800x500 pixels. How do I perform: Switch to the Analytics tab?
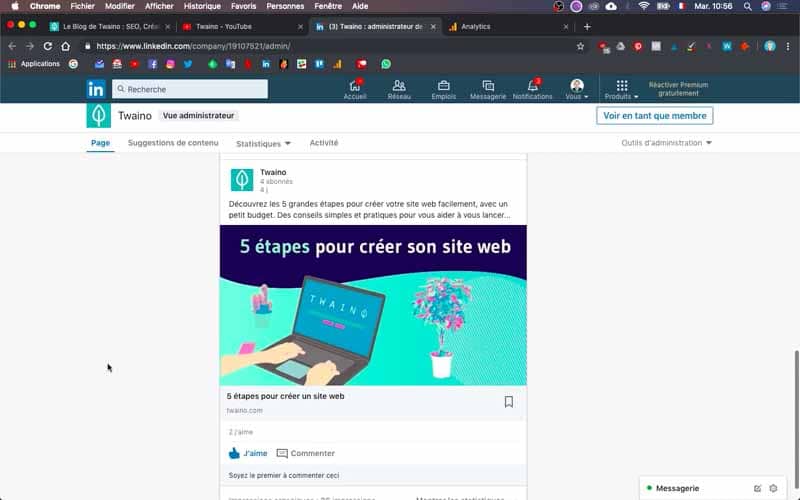[x=508, y=27]
